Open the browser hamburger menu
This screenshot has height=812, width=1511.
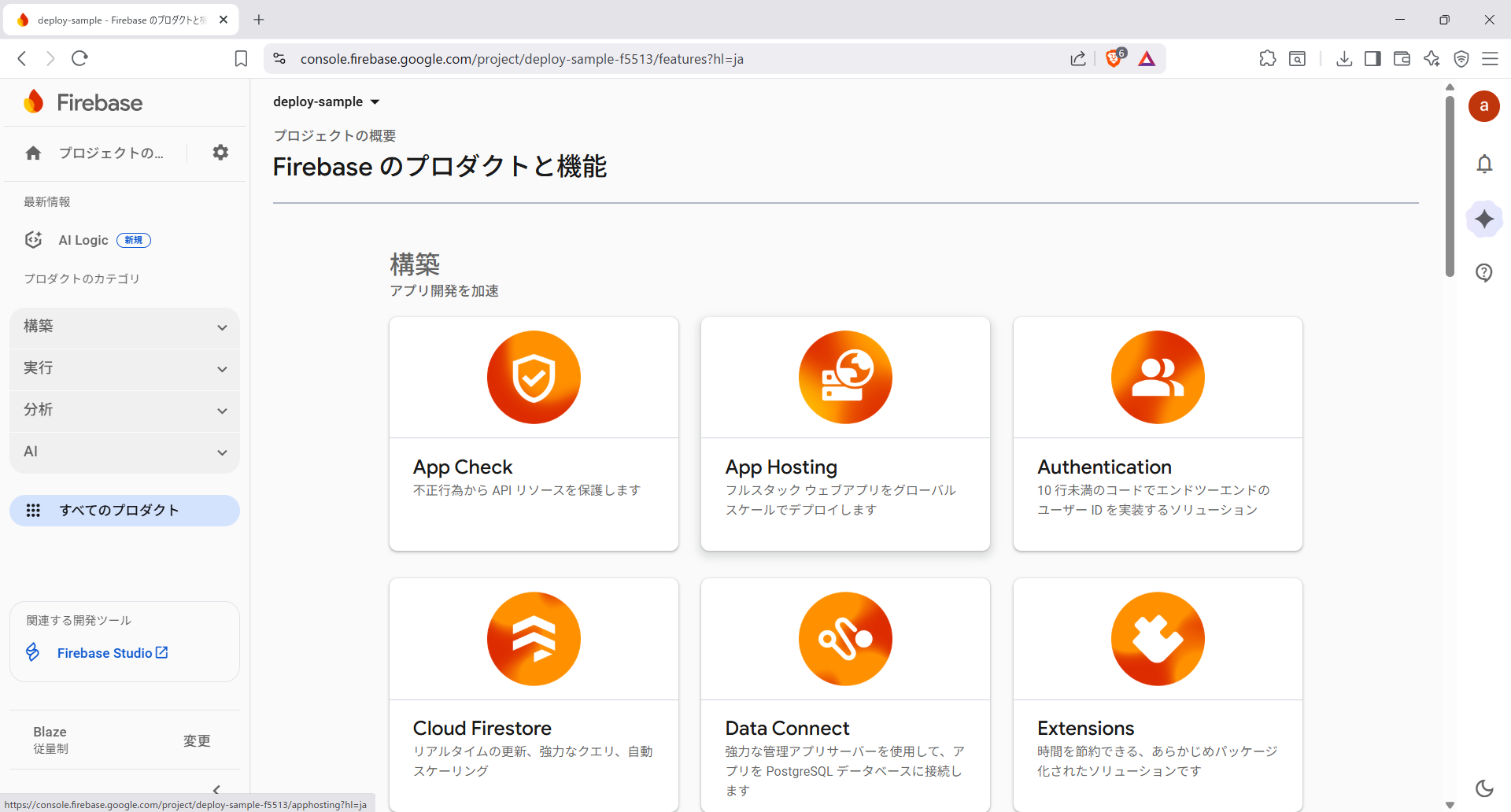click(1490, 59)
